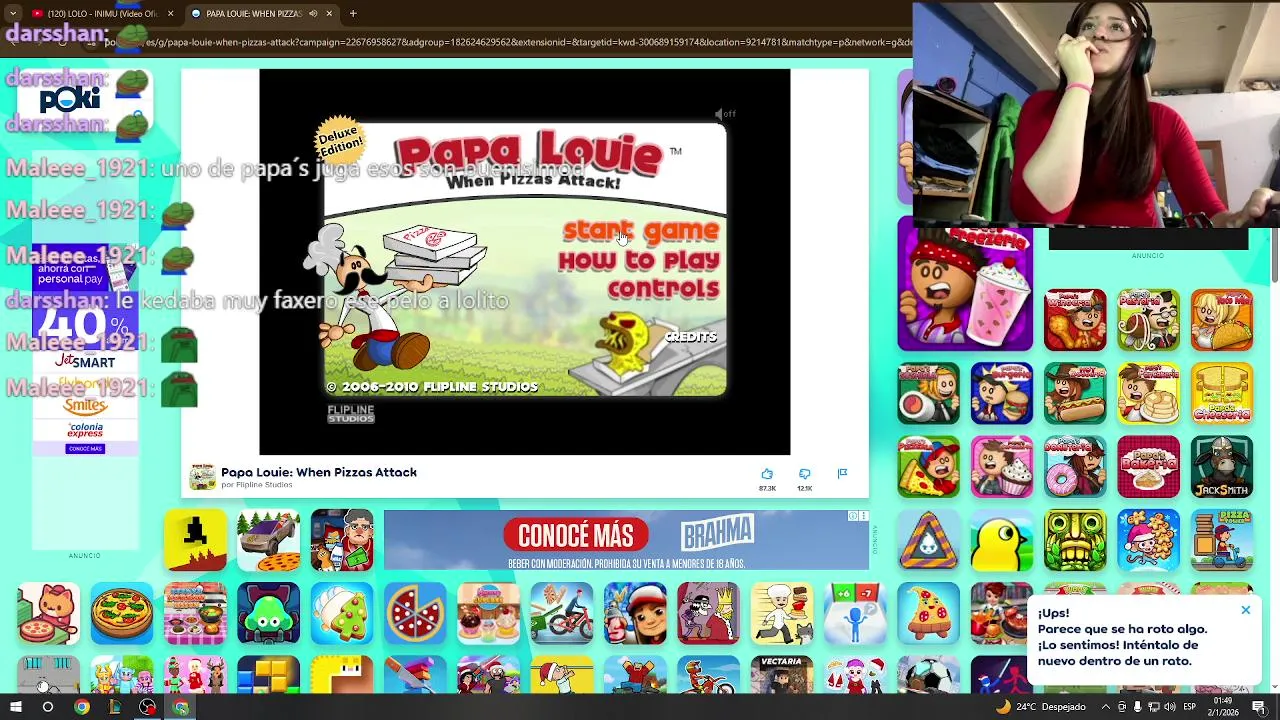Click the CONOCÉ MÁS Brahma ad button
1280x720 pixels.
point(576,535)
